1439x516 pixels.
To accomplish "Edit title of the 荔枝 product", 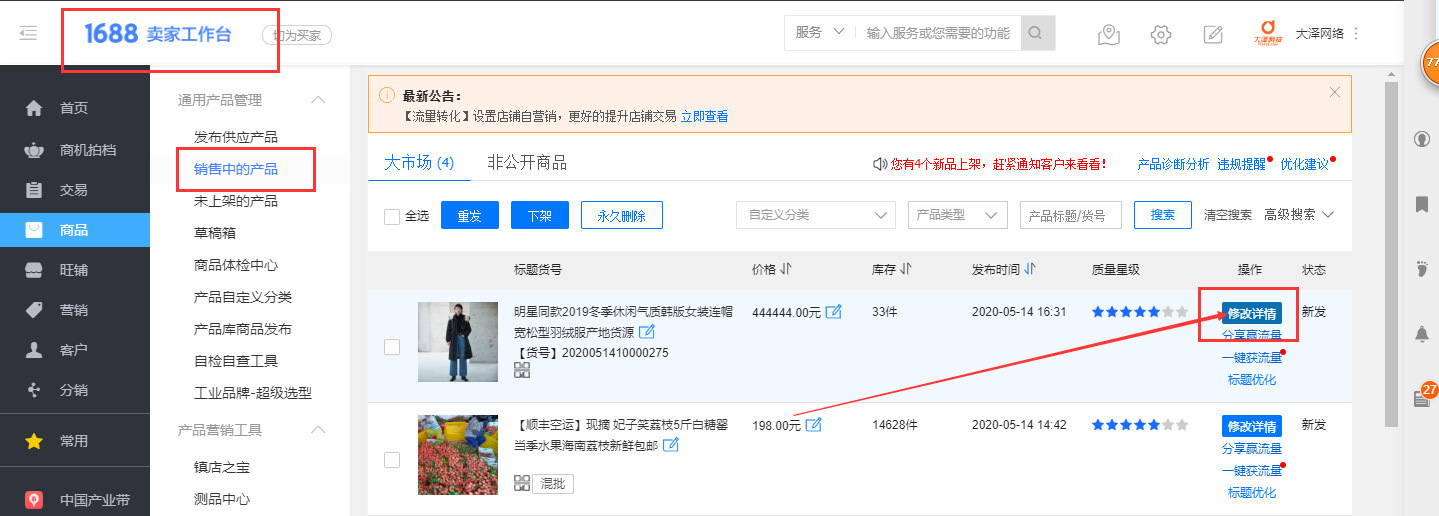I will tap(670, 444).
